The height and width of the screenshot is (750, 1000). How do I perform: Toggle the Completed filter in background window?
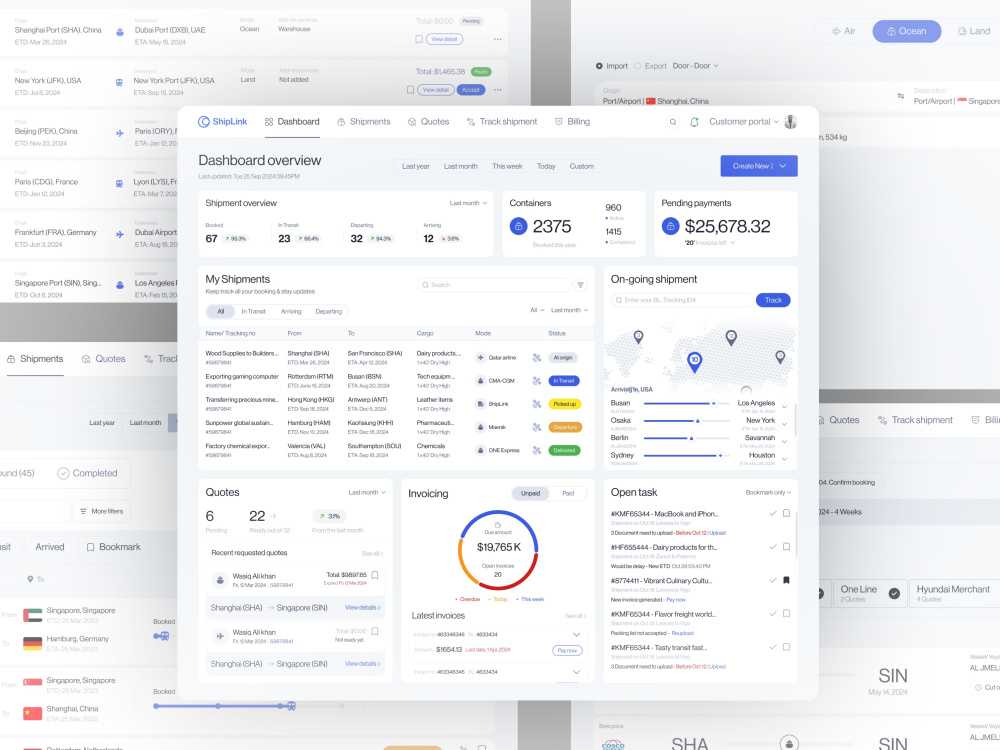tap(87, 473)
